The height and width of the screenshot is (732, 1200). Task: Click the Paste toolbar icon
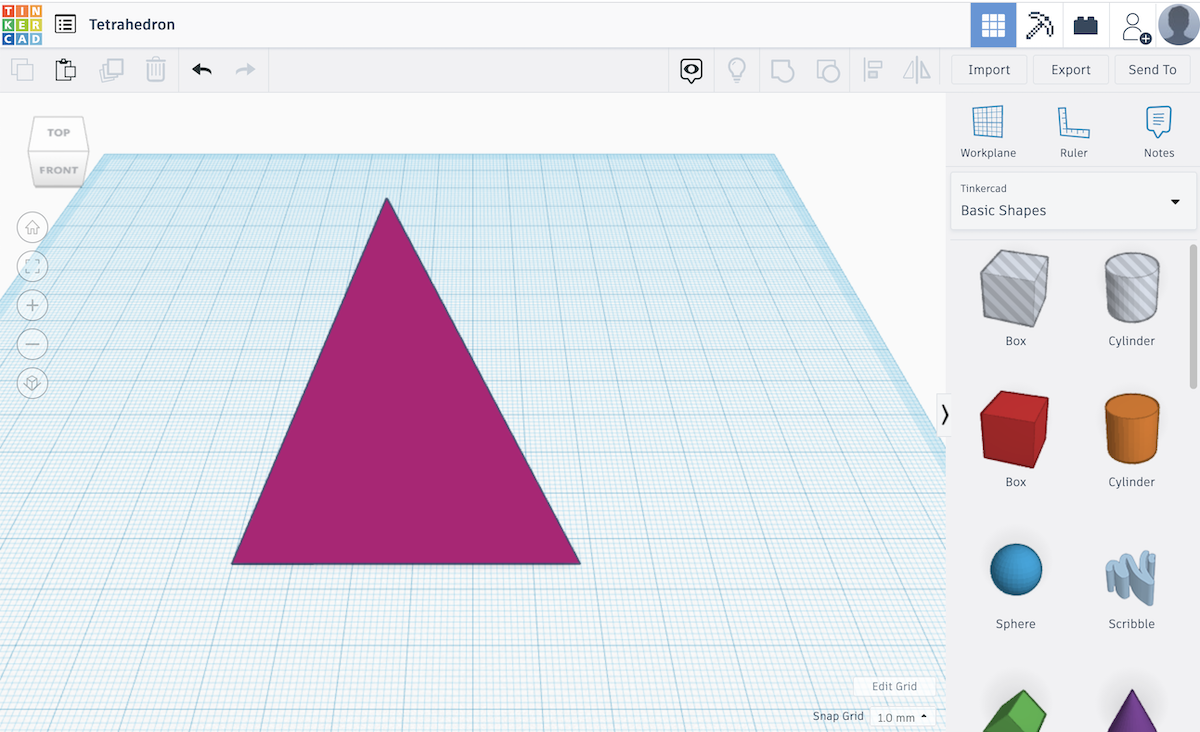pos(66,70)
